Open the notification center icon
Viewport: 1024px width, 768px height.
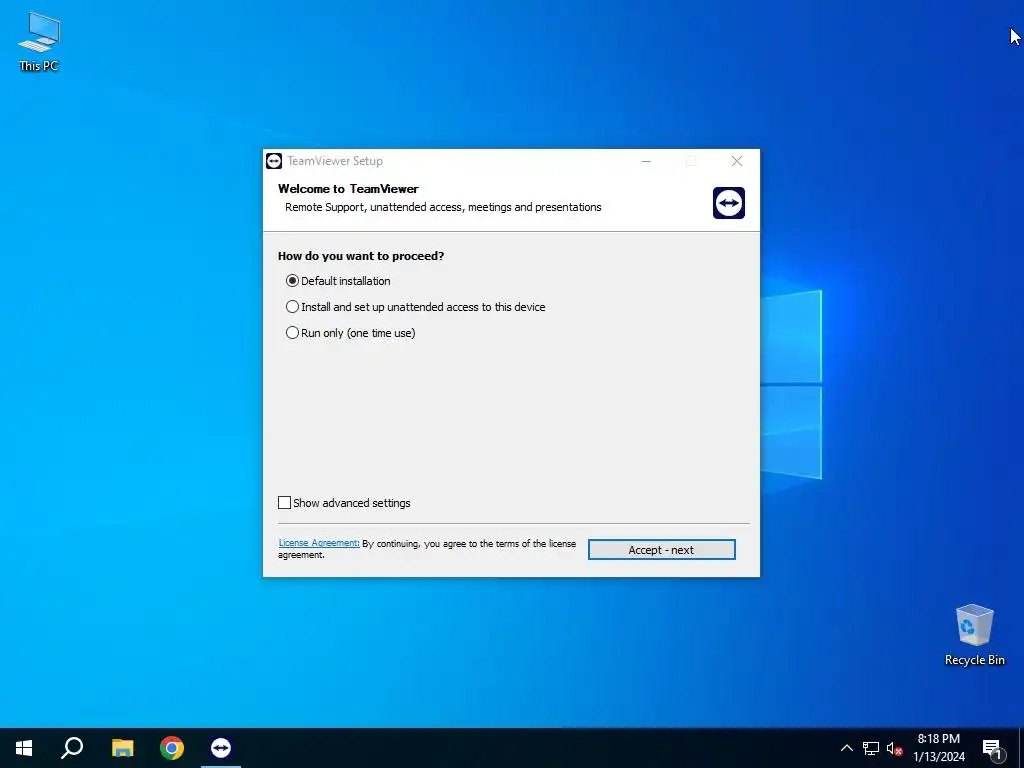(x=992, y=748)
